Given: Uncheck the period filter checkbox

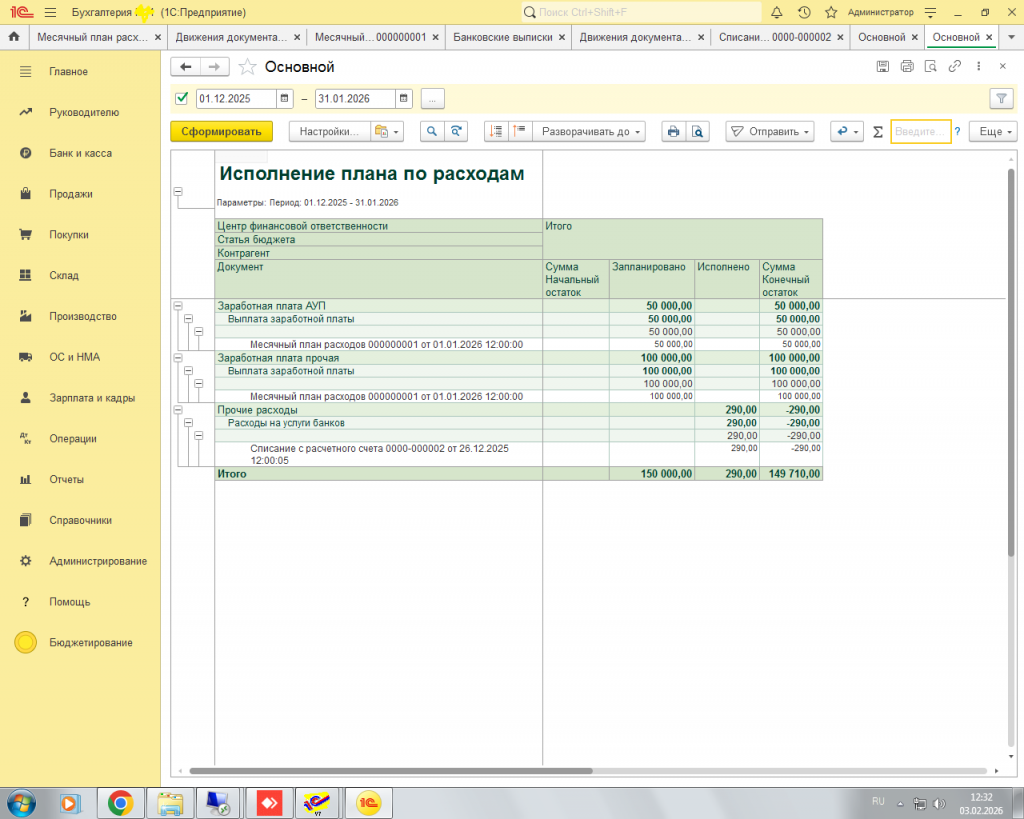Looking at the screenshot, I should (x=181, y=98).
